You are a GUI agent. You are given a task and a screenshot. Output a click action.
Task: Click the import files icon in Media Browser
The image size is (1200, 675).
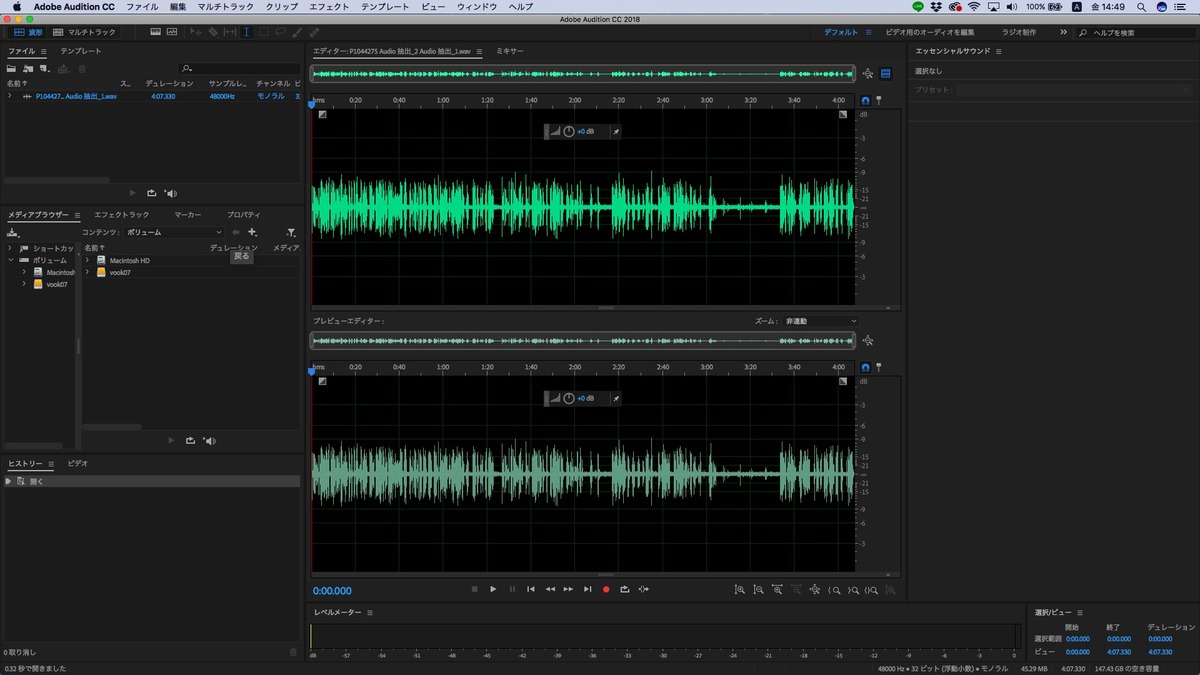pos(13,232)
